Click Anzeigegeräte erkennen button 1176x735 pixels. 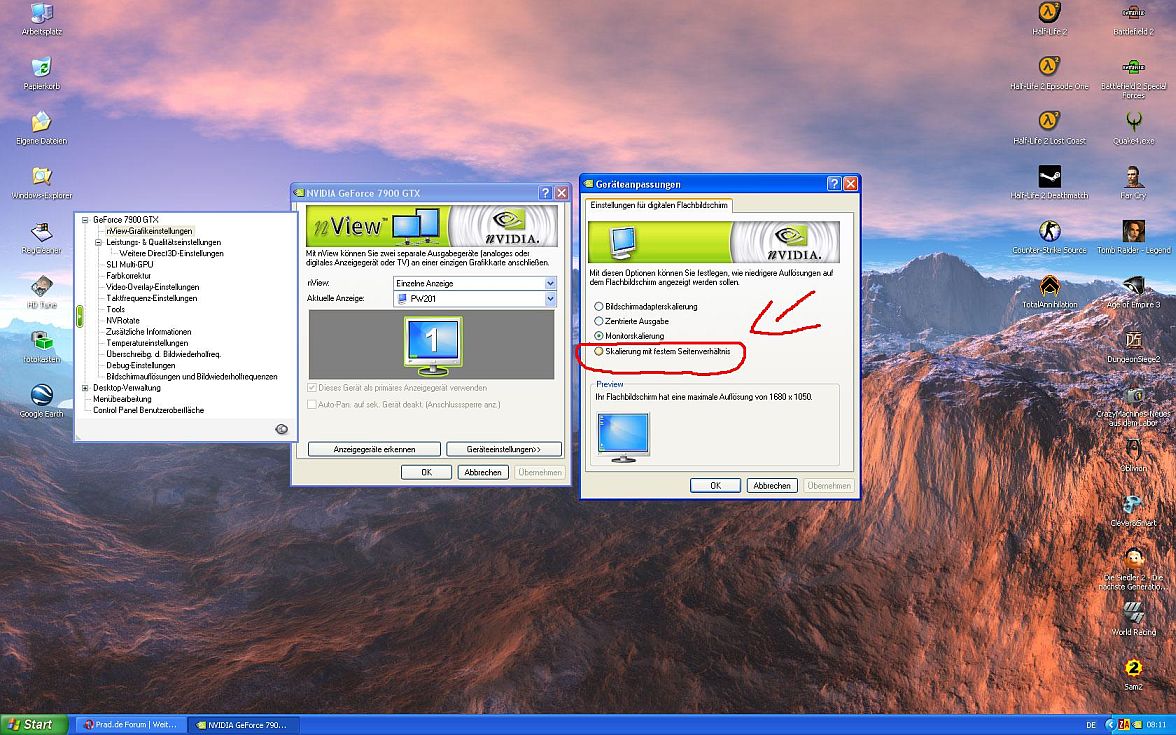[374, 450]
